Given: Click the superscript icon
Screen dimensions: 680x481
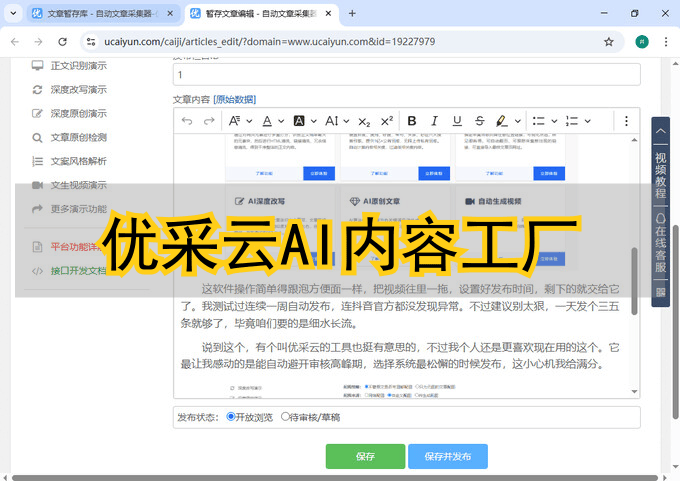Looking at the screenshot, I should click(387, 121).
